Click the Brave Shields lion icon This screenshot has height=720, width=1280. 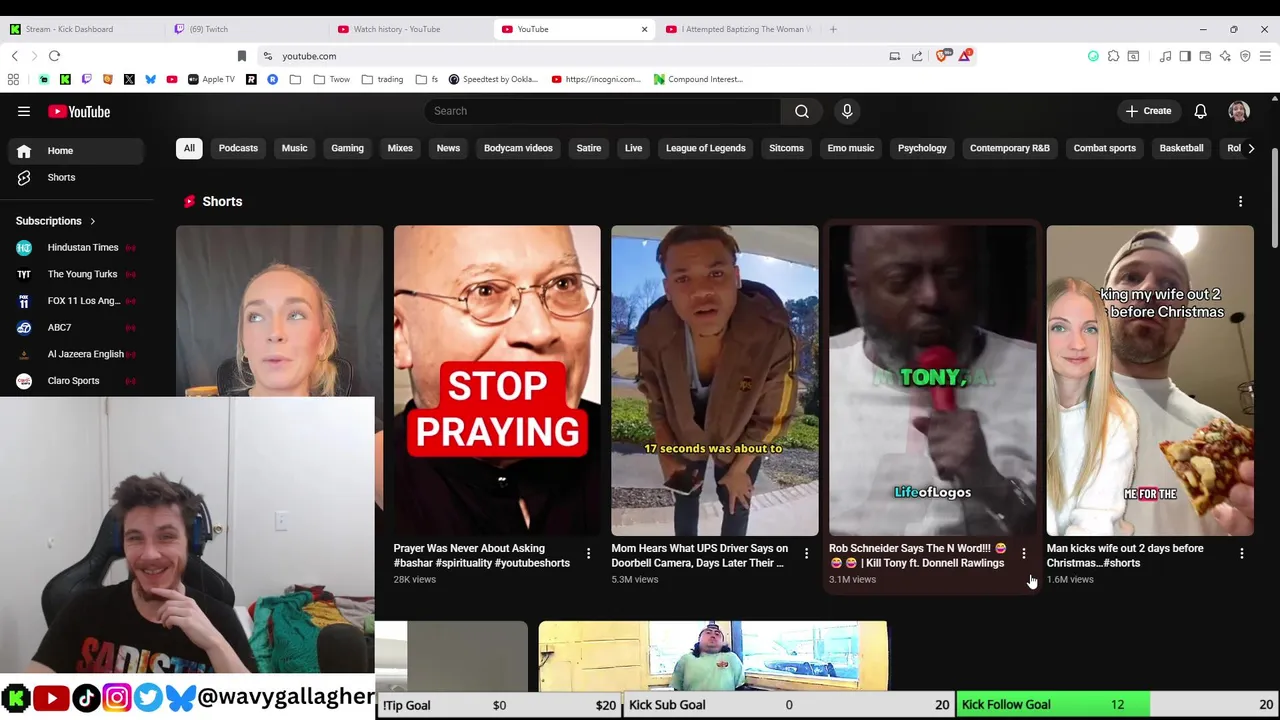(941, 56)
